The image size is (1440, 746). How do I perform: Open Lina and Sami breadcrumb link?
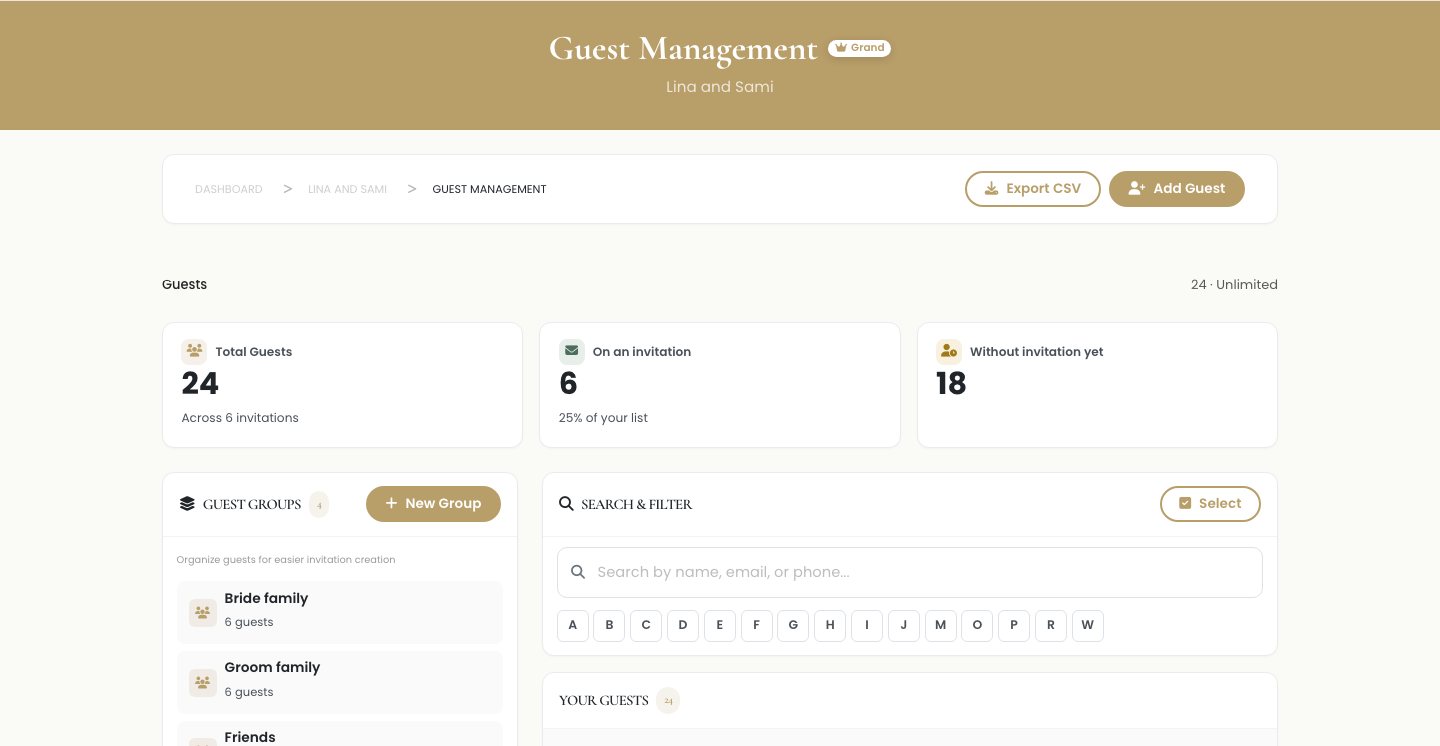pyautogui.click(x=347, y=189)
